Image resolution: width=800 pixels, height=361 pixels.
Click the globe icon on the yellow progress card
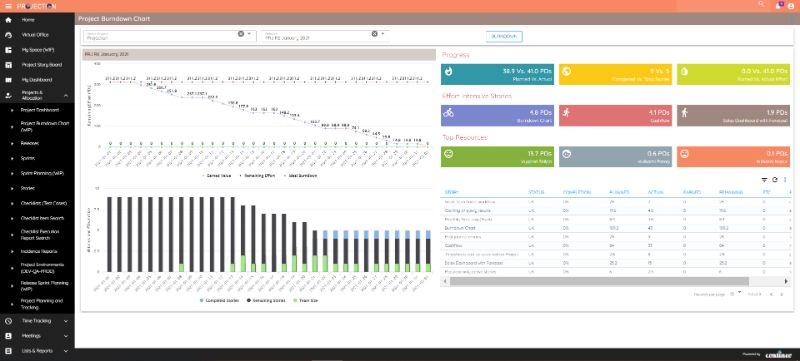click(x=566, y=72)
